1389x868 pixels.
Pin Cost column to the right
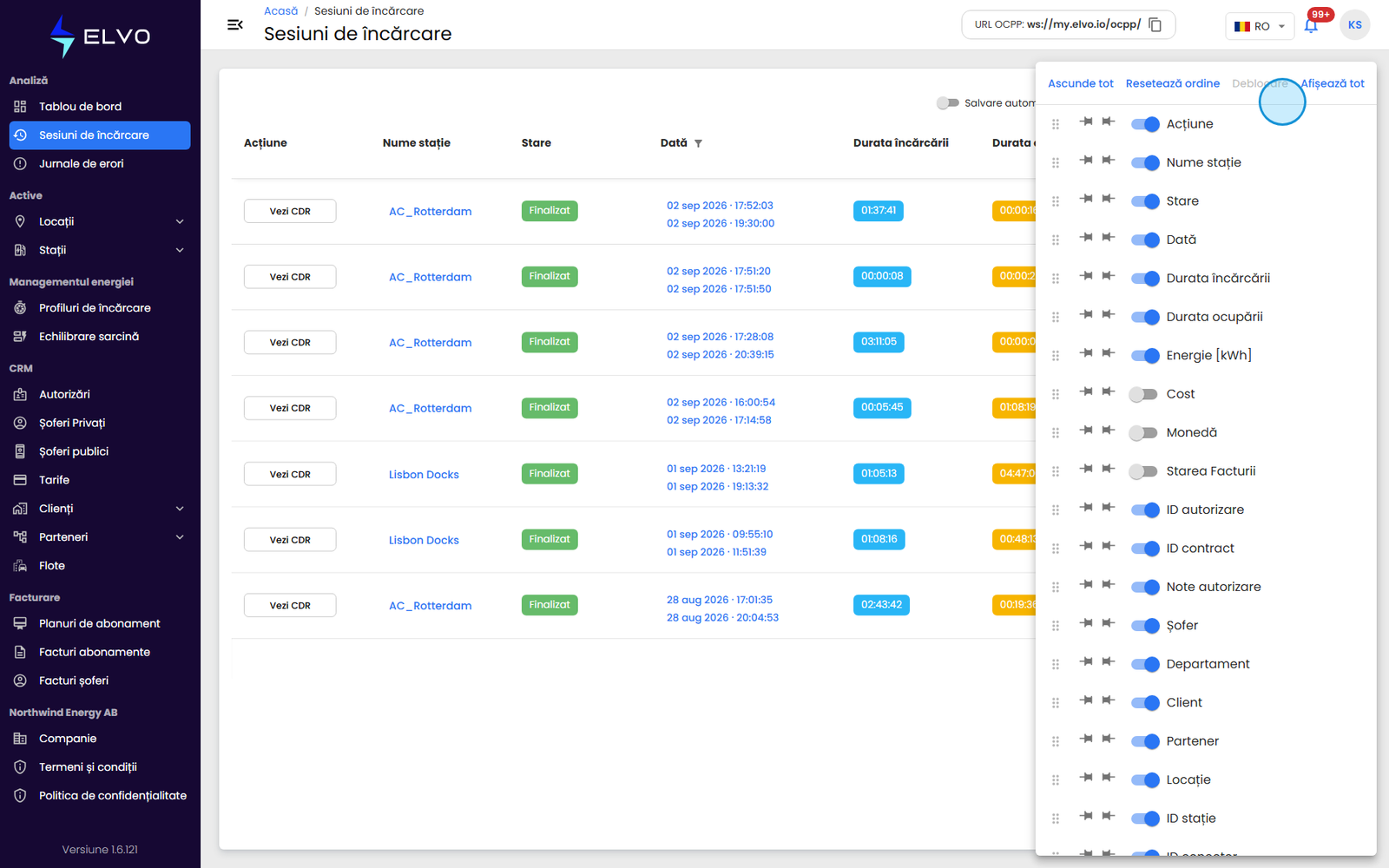point(1109,391)
